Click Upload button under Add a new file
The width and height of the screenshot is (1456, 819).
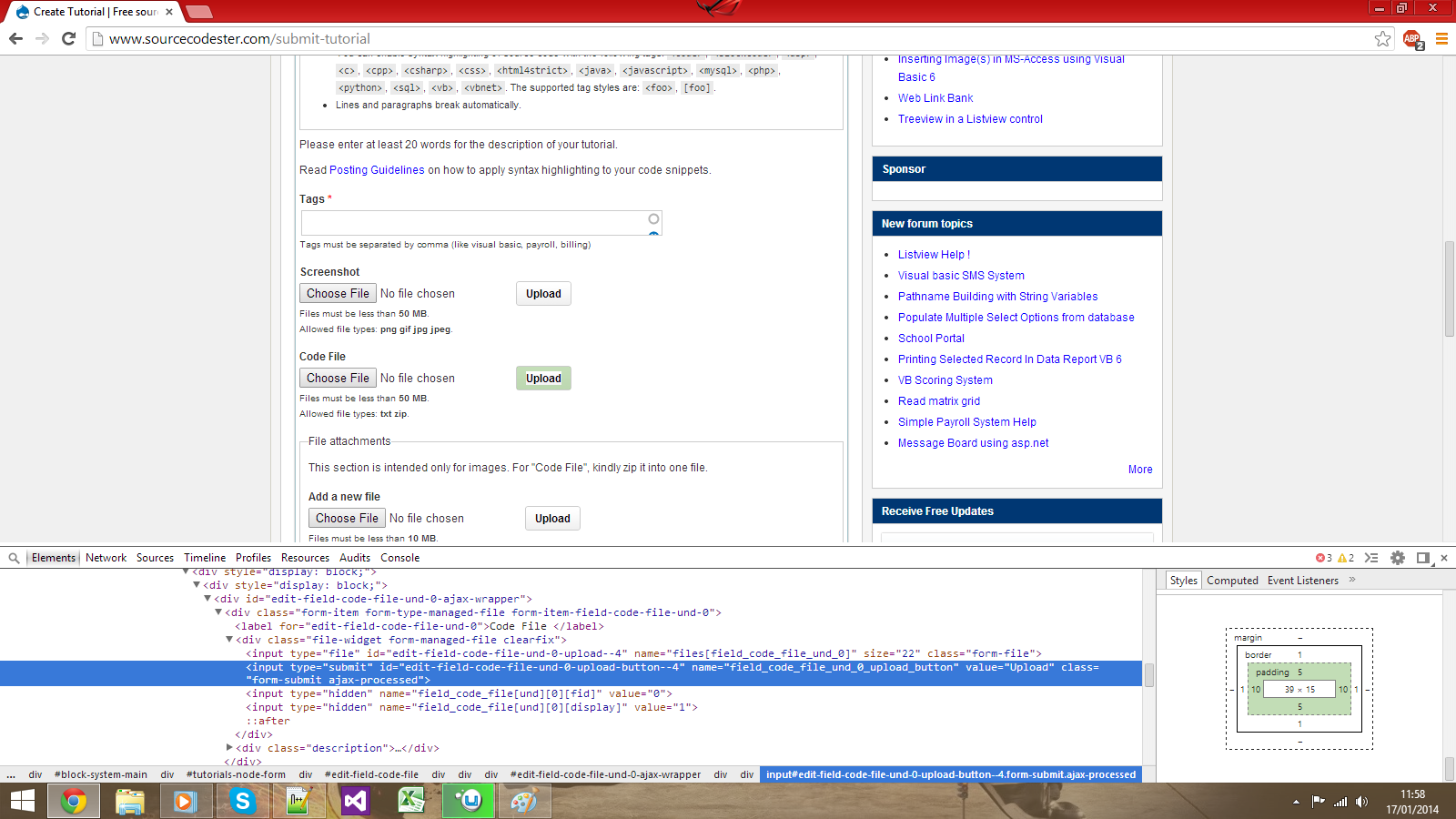point(552,519)
